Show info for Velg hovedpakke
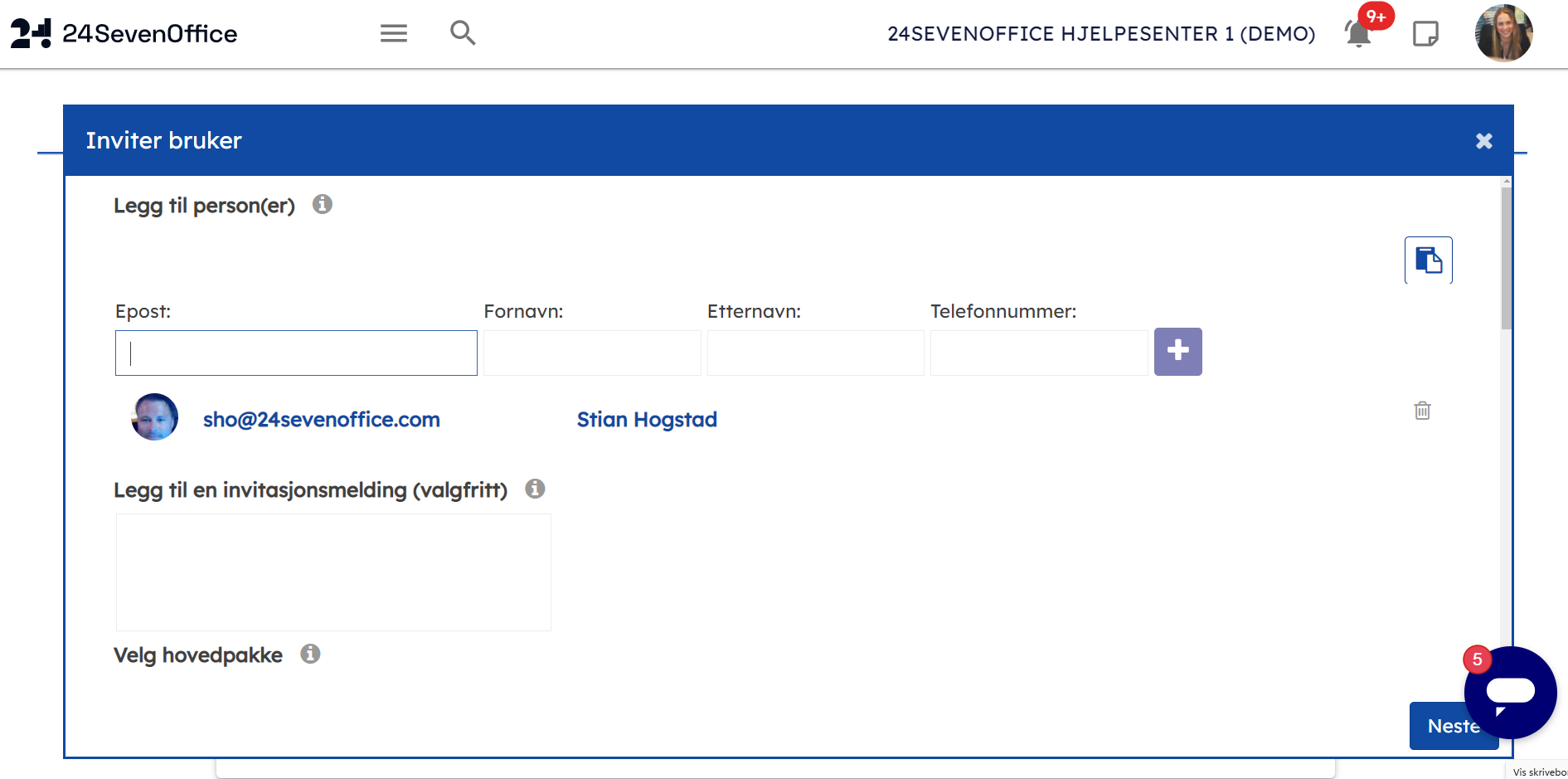1568x779 pixels. (x=310, y=654)
